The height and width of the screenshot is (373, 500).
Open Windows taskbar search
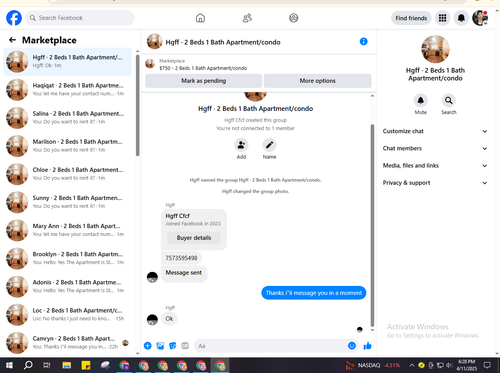28,365
